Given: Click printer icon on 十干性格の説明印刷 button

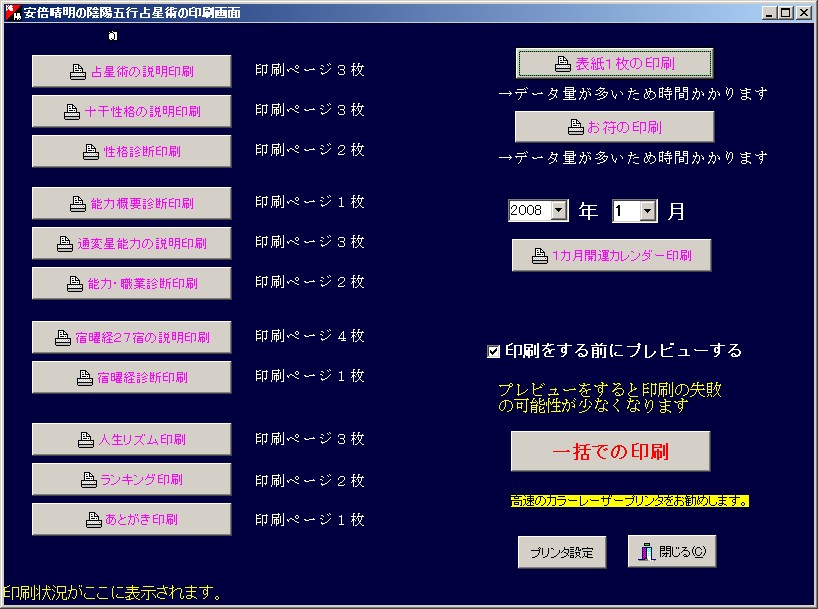Looking at the screenshot, I should point(71,112).
